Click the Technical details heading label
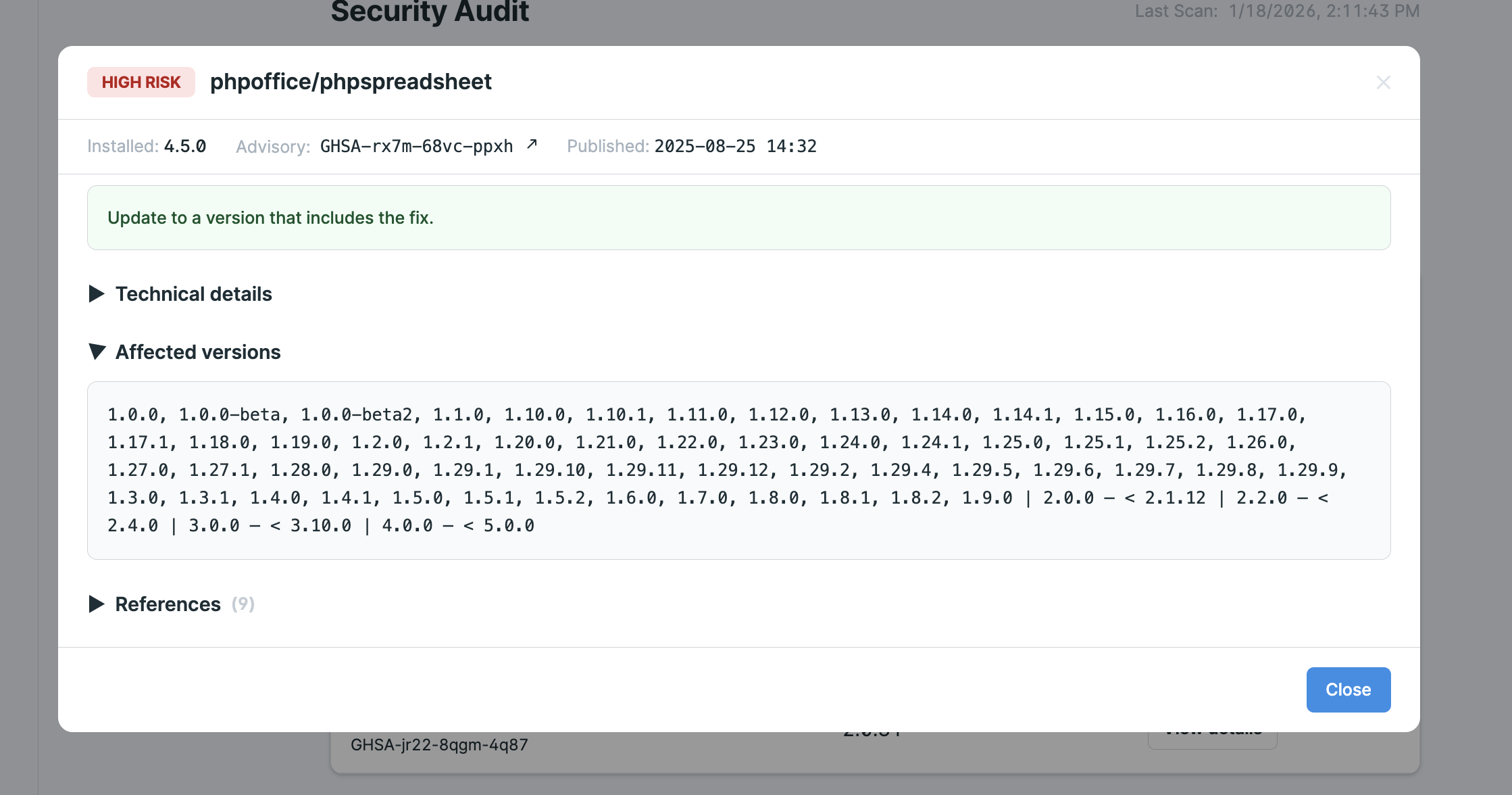The height and width of the screenshot is (795, 1512). click(x=194, y=294)
